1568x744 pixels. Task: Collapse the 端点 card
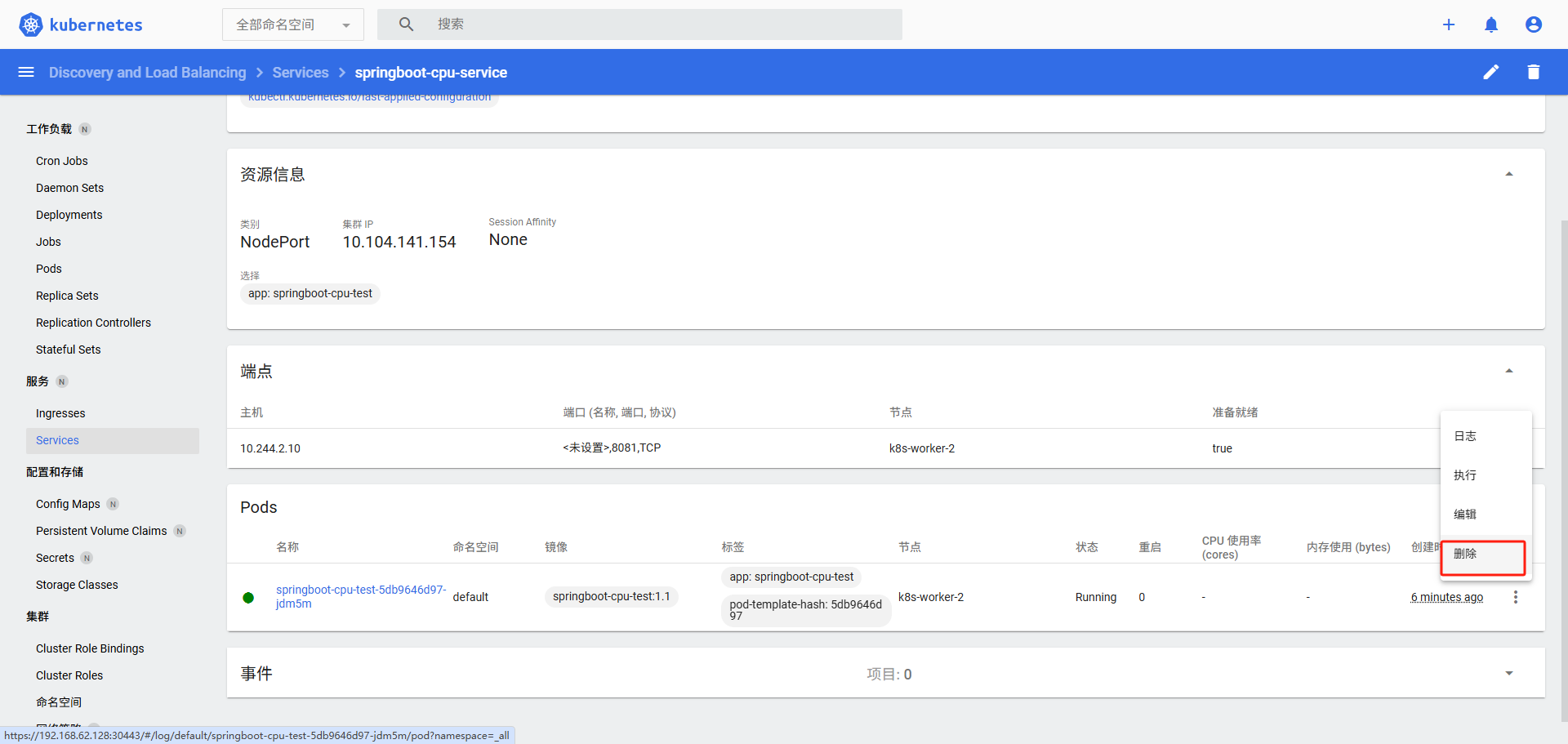pos(1509,371)
